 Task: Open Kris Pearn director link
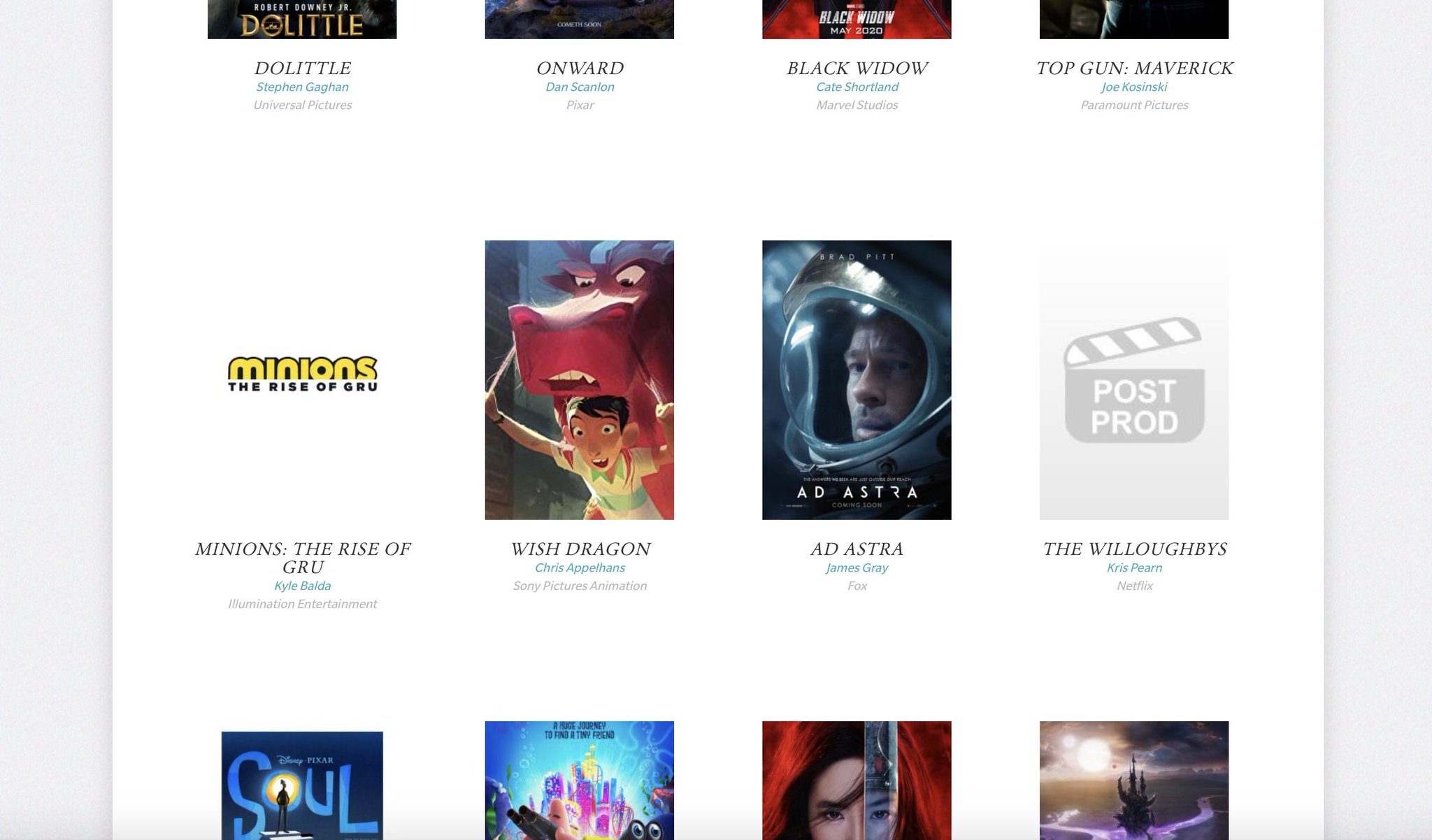point(1134,567)
